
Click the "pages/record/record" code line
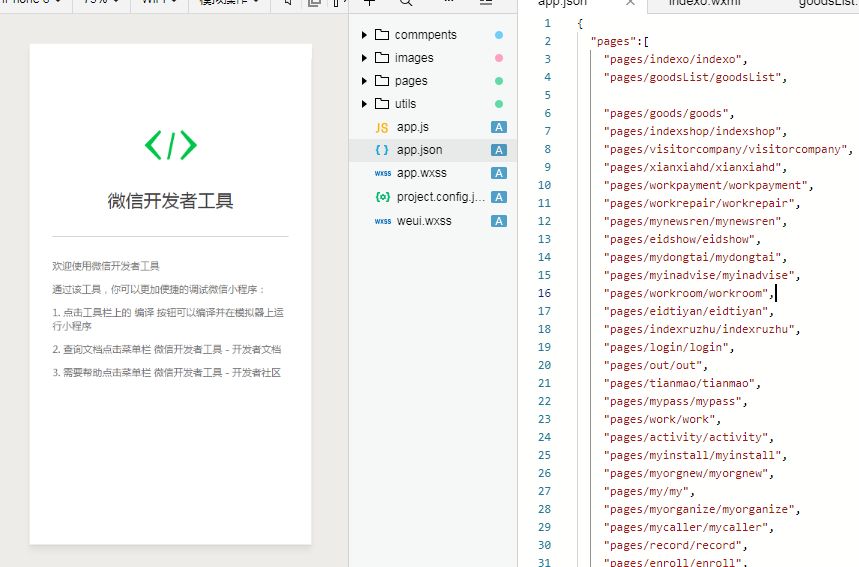(675, 546)
